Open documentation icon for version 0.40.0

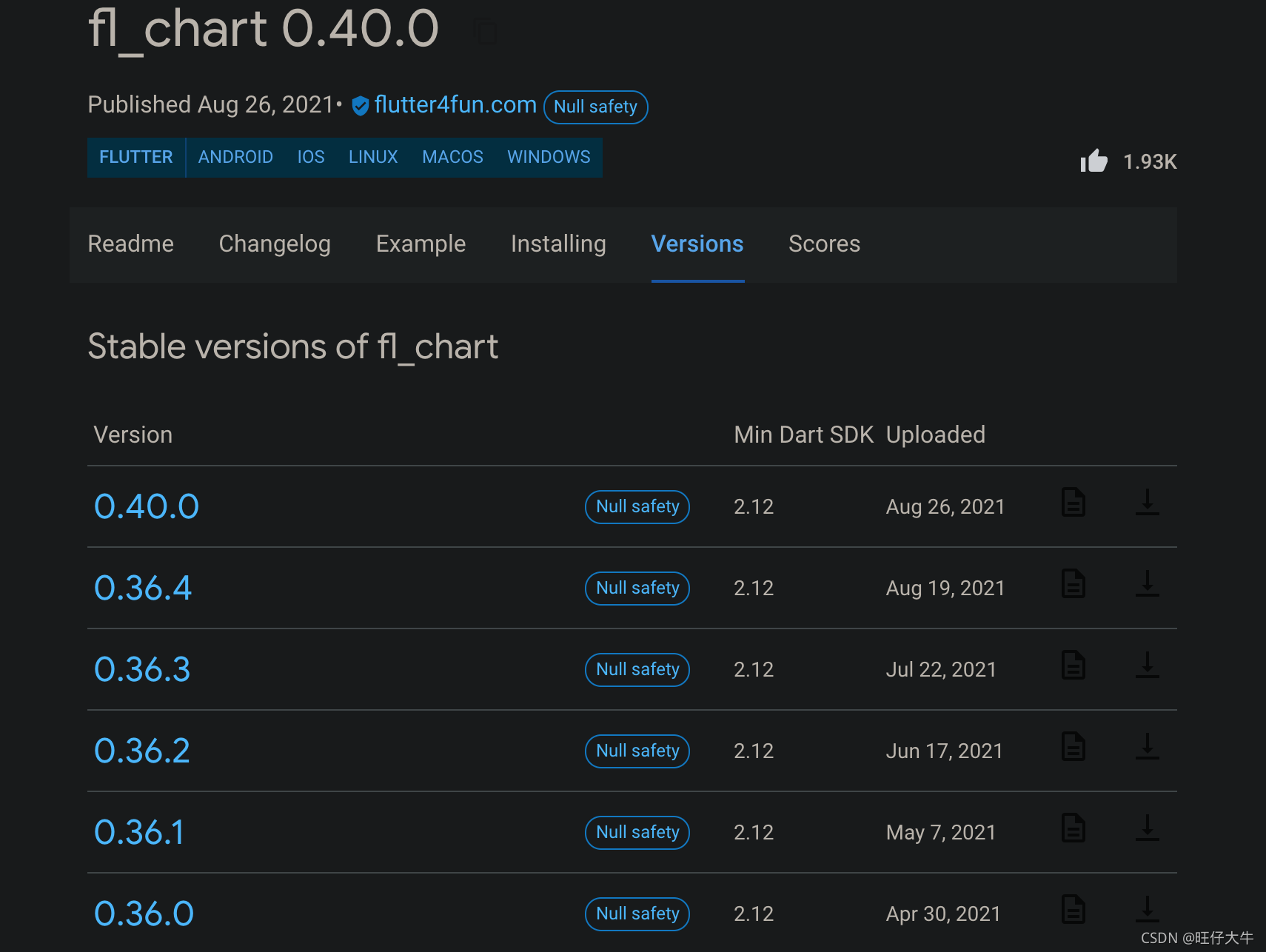[x=1073, y=503]
